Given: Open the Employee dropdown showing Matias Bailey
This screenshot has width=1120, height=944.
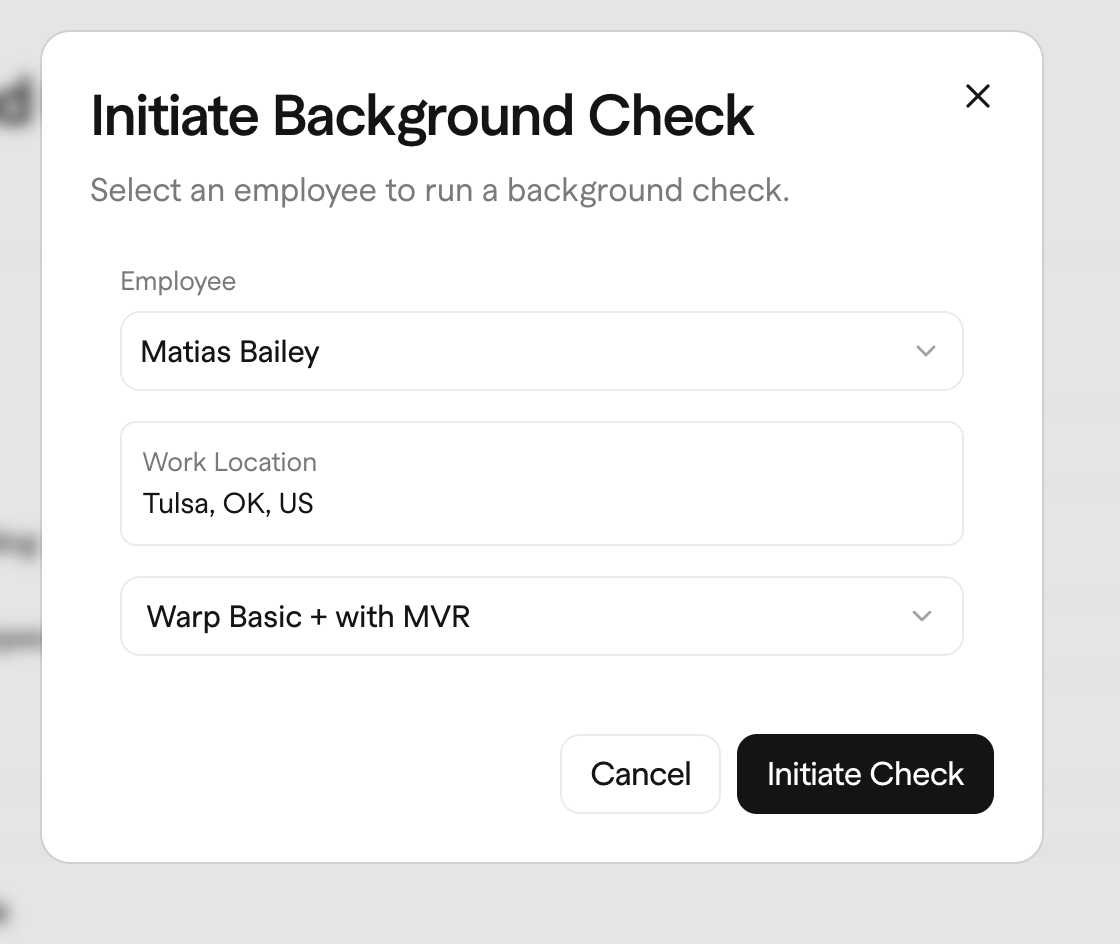Looking at the screenshot, I should (541, 351).
